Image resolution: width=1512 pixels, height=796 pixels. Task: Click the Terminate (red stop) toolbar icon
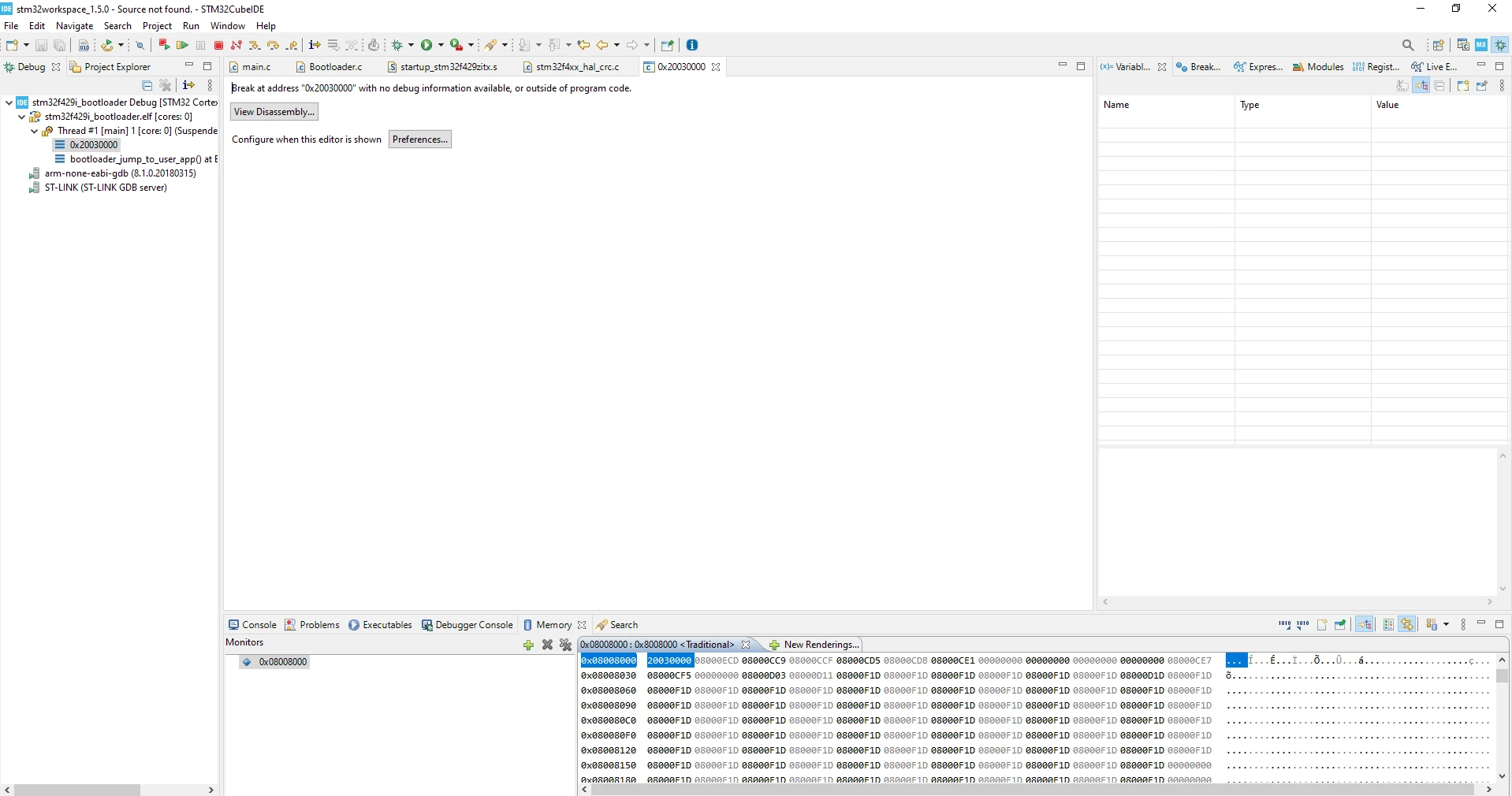click(218, 45)
